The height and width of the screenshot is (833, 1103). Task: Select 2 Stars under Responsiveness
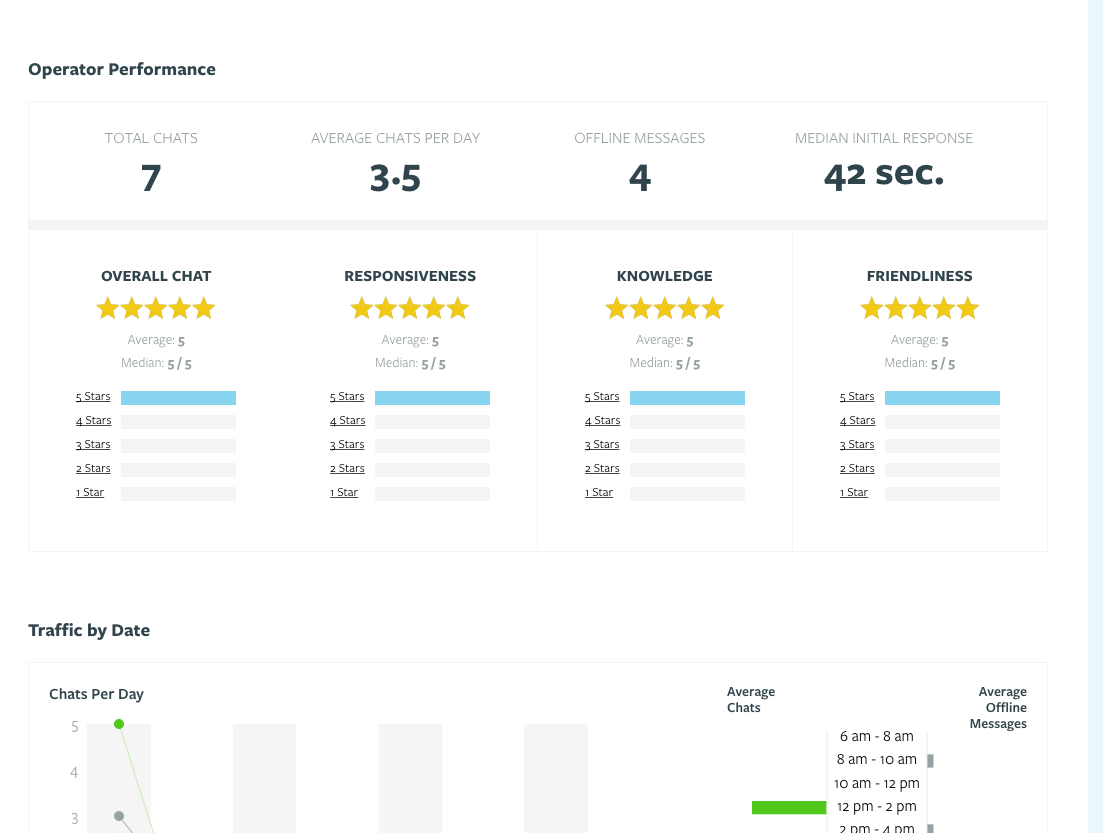[x=347, y=469]
